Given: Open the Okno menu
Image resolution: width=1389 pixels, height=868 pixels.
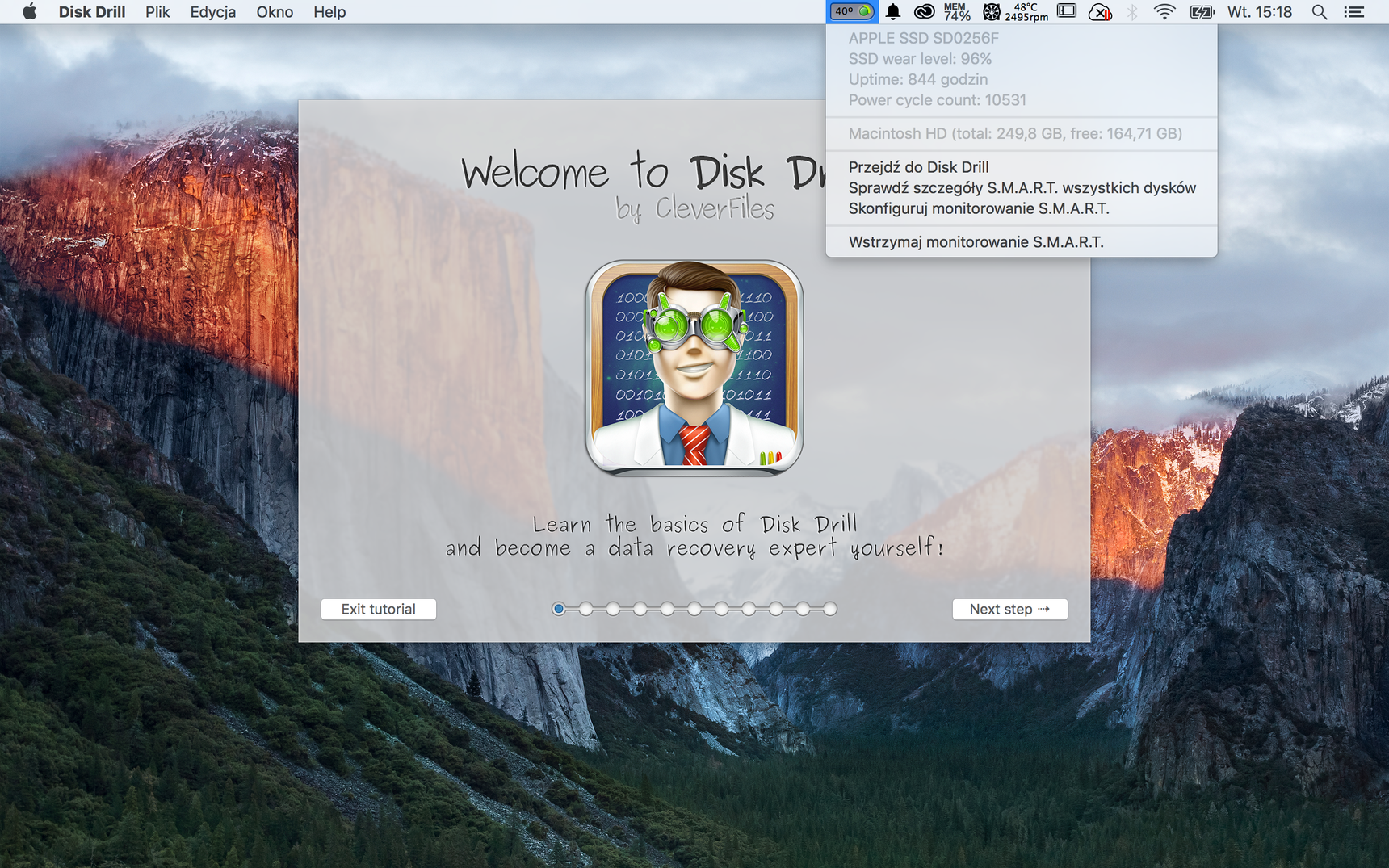Looking at the screenshot, I should tap(275, 11).
